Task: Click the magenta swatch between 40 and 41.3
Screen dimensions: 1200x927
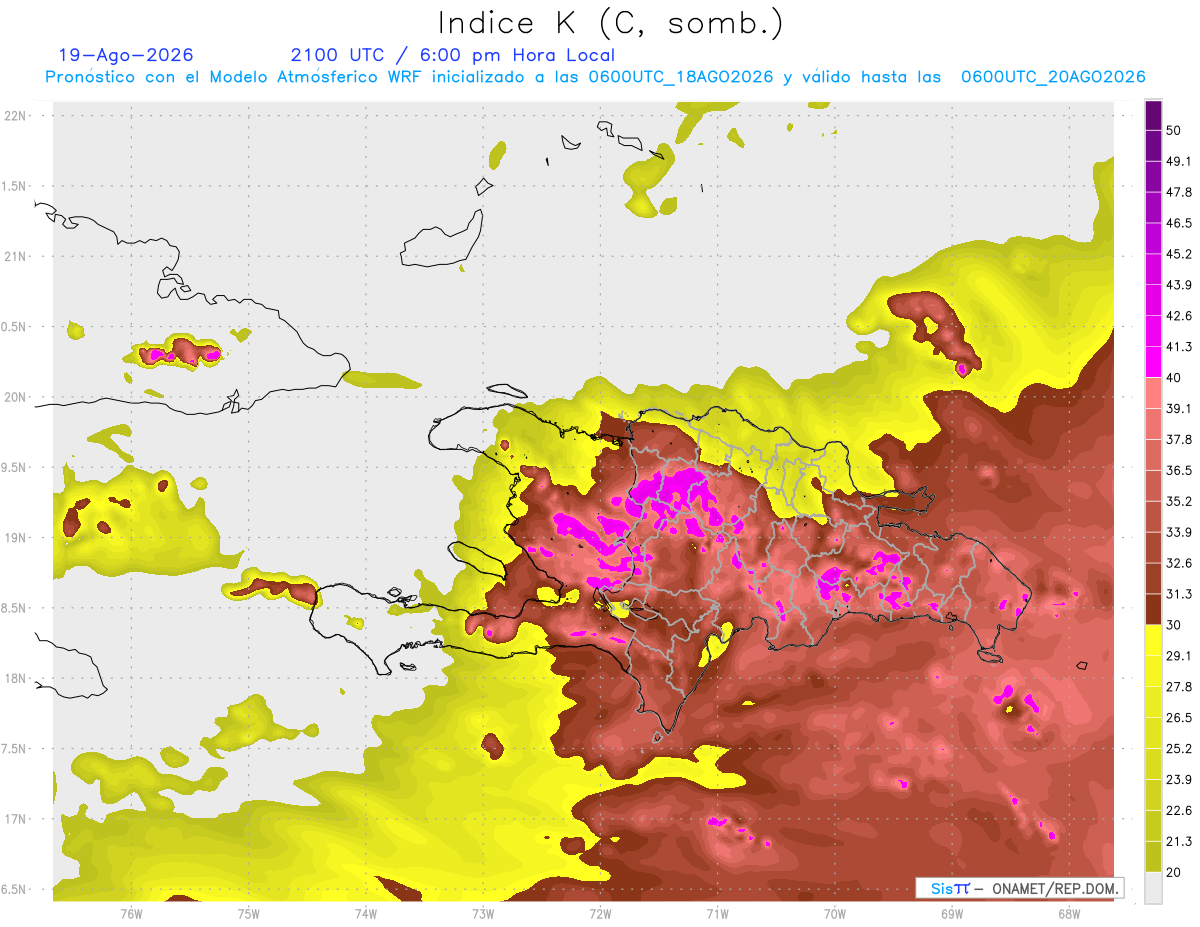Action: coord(1153,362)
